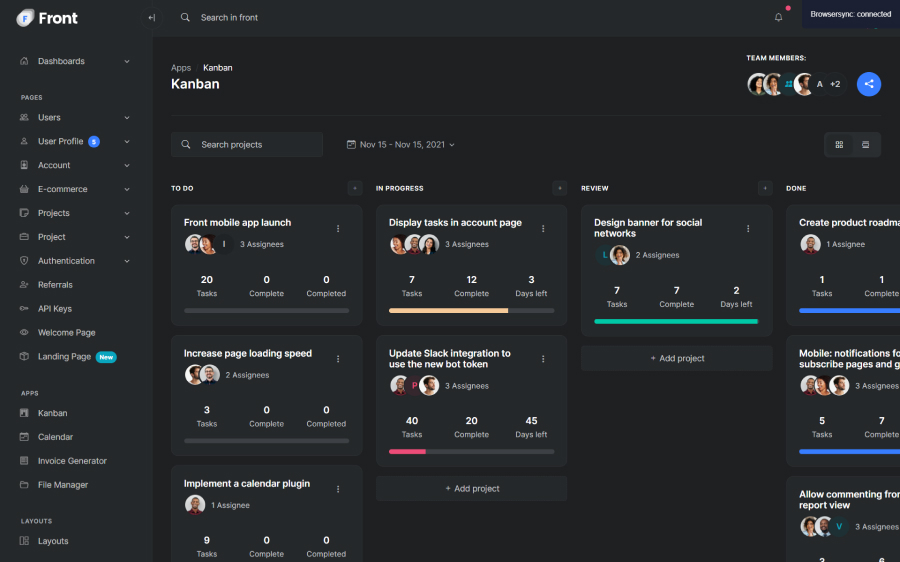Click Add project under In Progress column
900x562 pixels.
coord(472,488)
